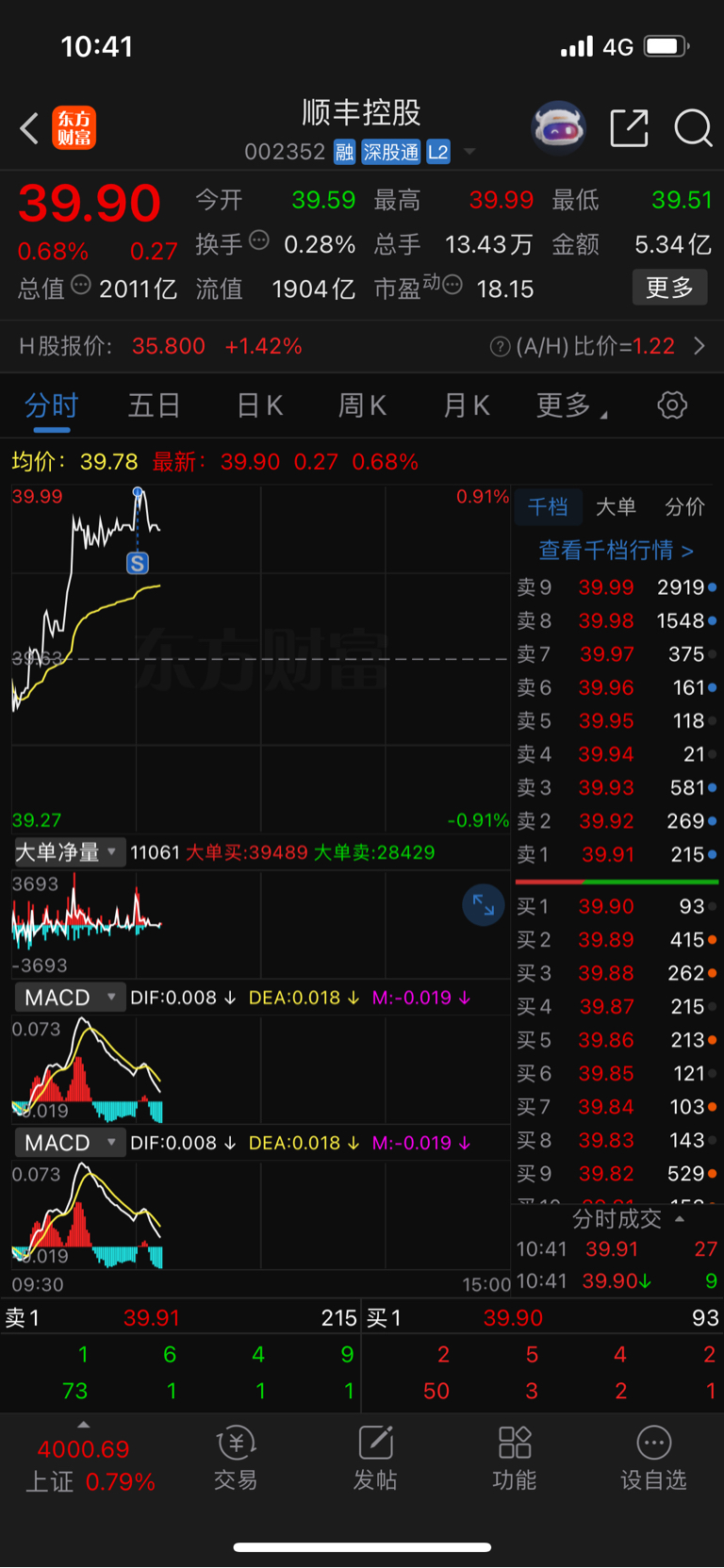Open the 大单净量 indicator dropdown
The height and width of the screenshot is (1568, 724).
(69, 852)
